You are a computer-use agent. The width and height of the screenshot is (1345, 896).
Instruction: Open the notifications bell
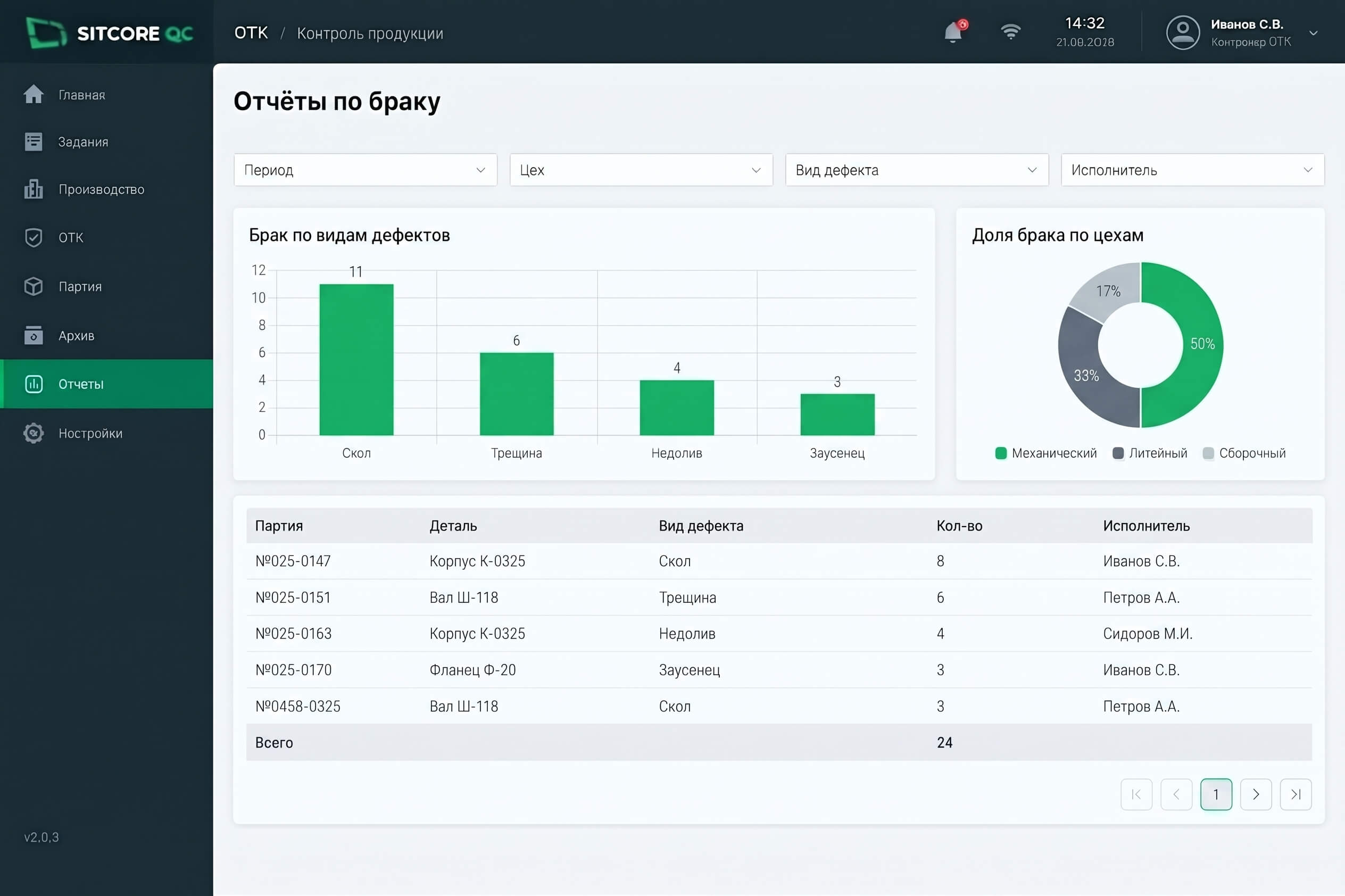pos(954,31)
